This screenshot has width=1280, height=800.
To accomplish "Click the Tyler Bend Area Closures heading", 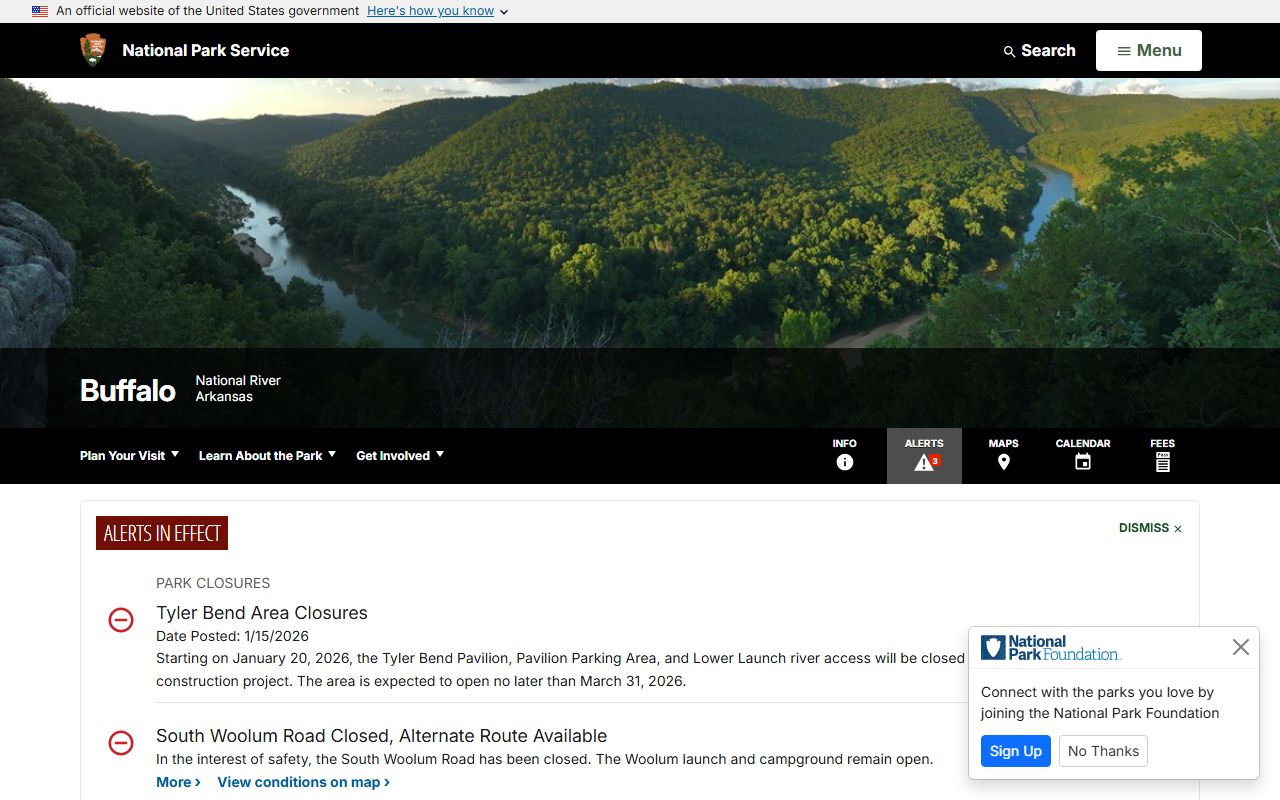I will coord(262,613).
